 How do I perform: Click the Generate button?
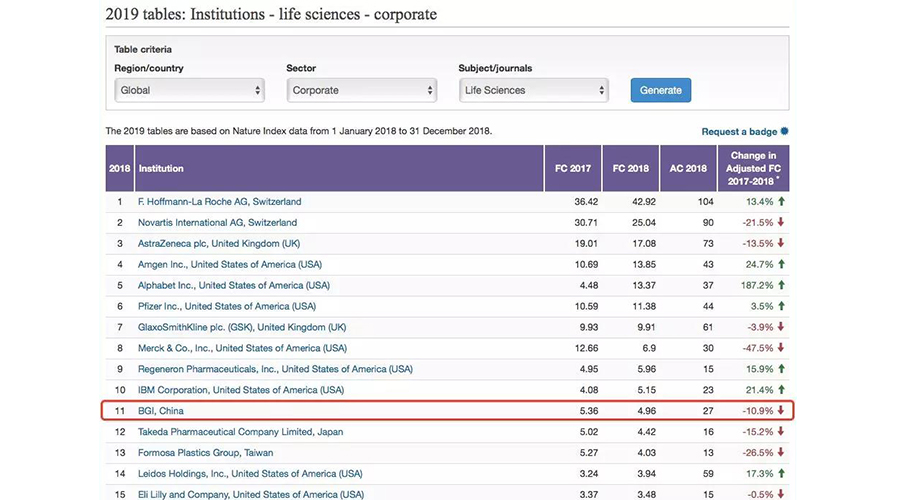[661, 90]
